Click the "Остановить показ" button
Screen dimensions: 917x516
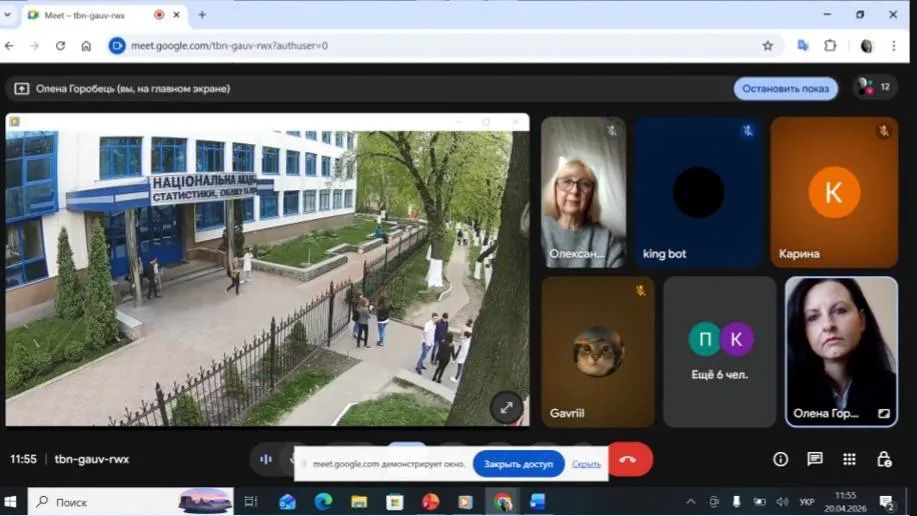pyautogui.click(x=785, y=88)
